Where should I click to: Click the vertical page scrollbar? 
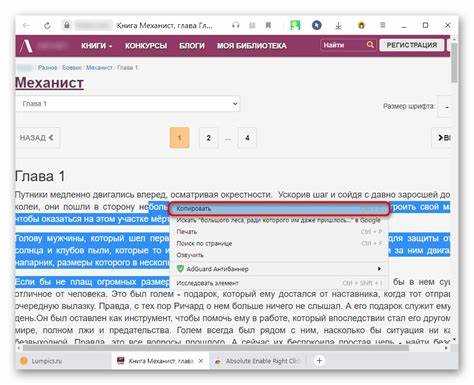[x=455, y=63]
